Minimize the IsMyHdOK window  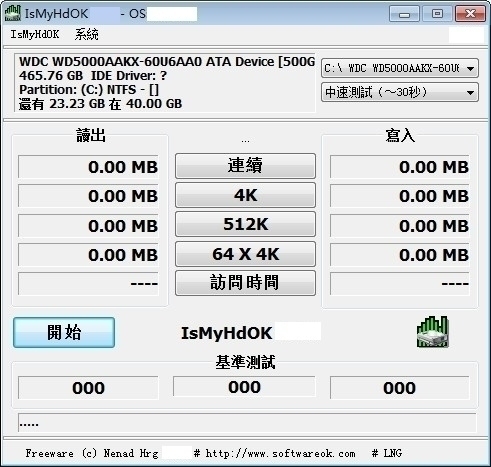(x=404, y=14)
